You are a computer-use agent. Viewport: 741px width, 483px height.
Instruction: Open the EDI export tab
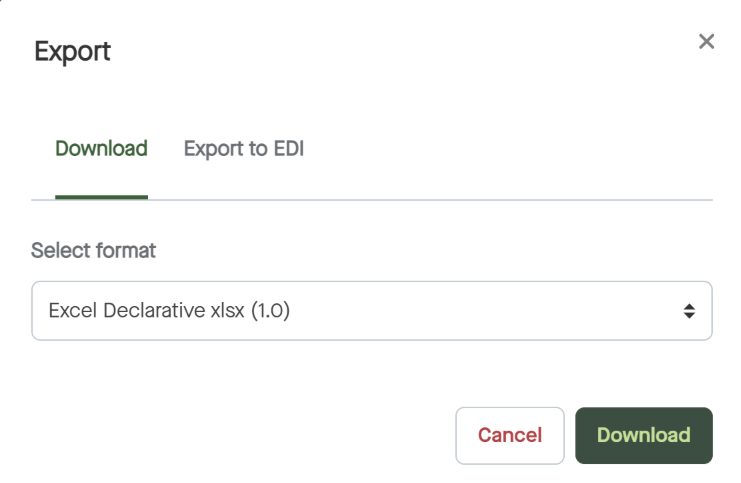pyautogui.click(x=244, y=149)
